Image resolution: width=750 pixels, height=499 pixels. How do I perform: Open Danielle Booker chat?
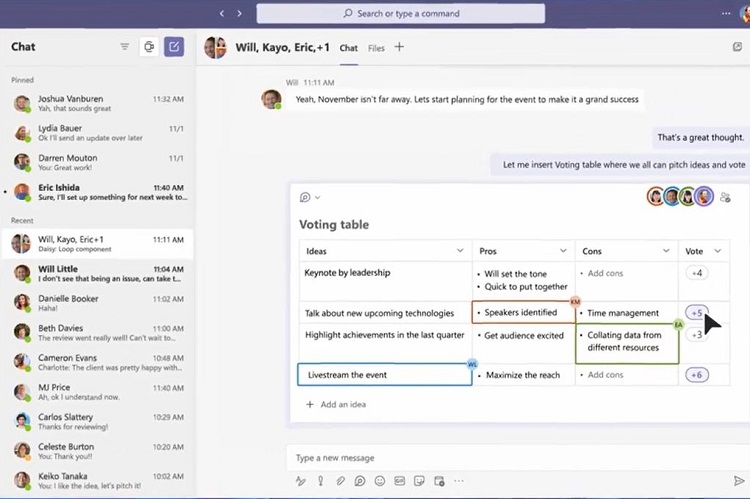coord(98,303)
